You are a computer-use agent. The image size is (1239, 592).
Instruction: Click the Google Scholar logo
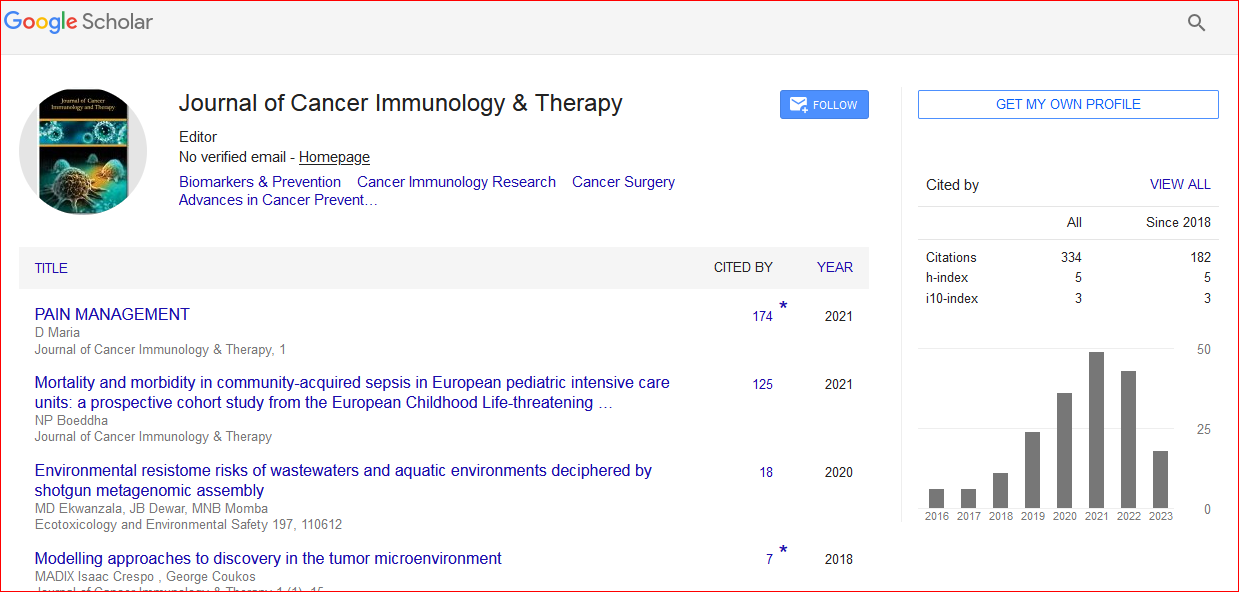pos(79,22)
